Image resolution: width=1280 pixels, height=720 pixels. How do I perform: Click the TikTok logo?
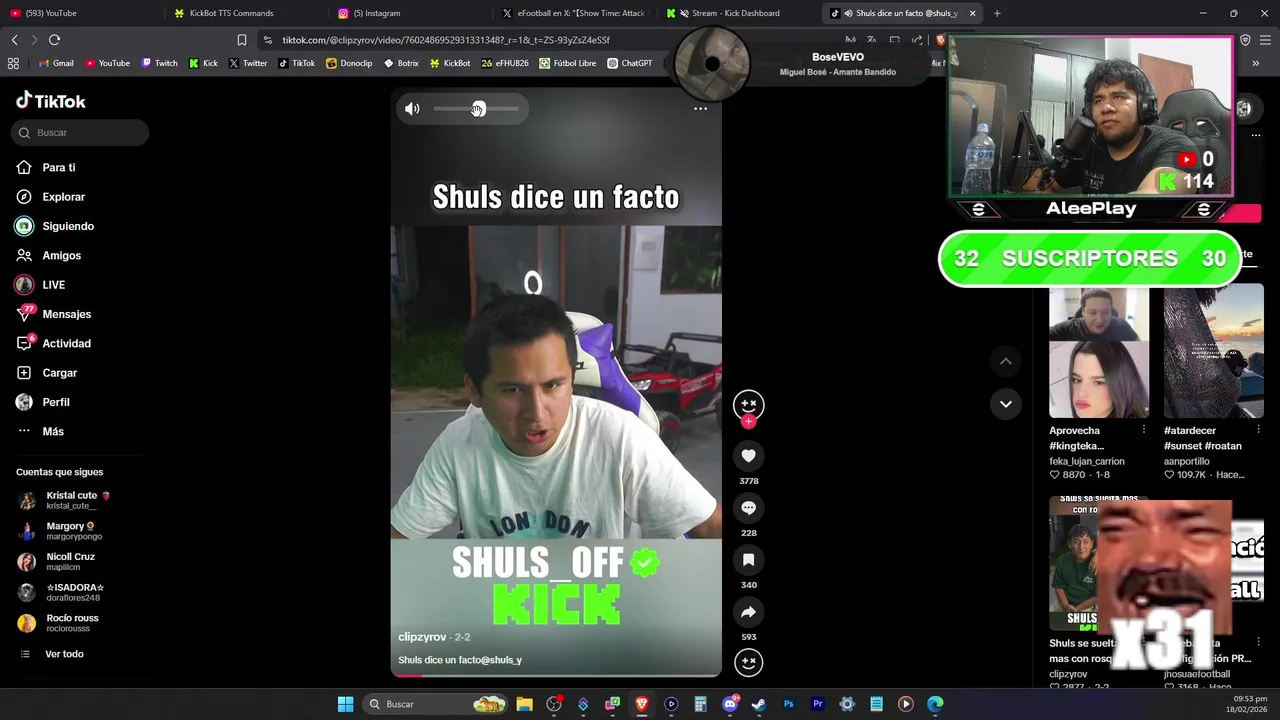(x=51, y=101)
